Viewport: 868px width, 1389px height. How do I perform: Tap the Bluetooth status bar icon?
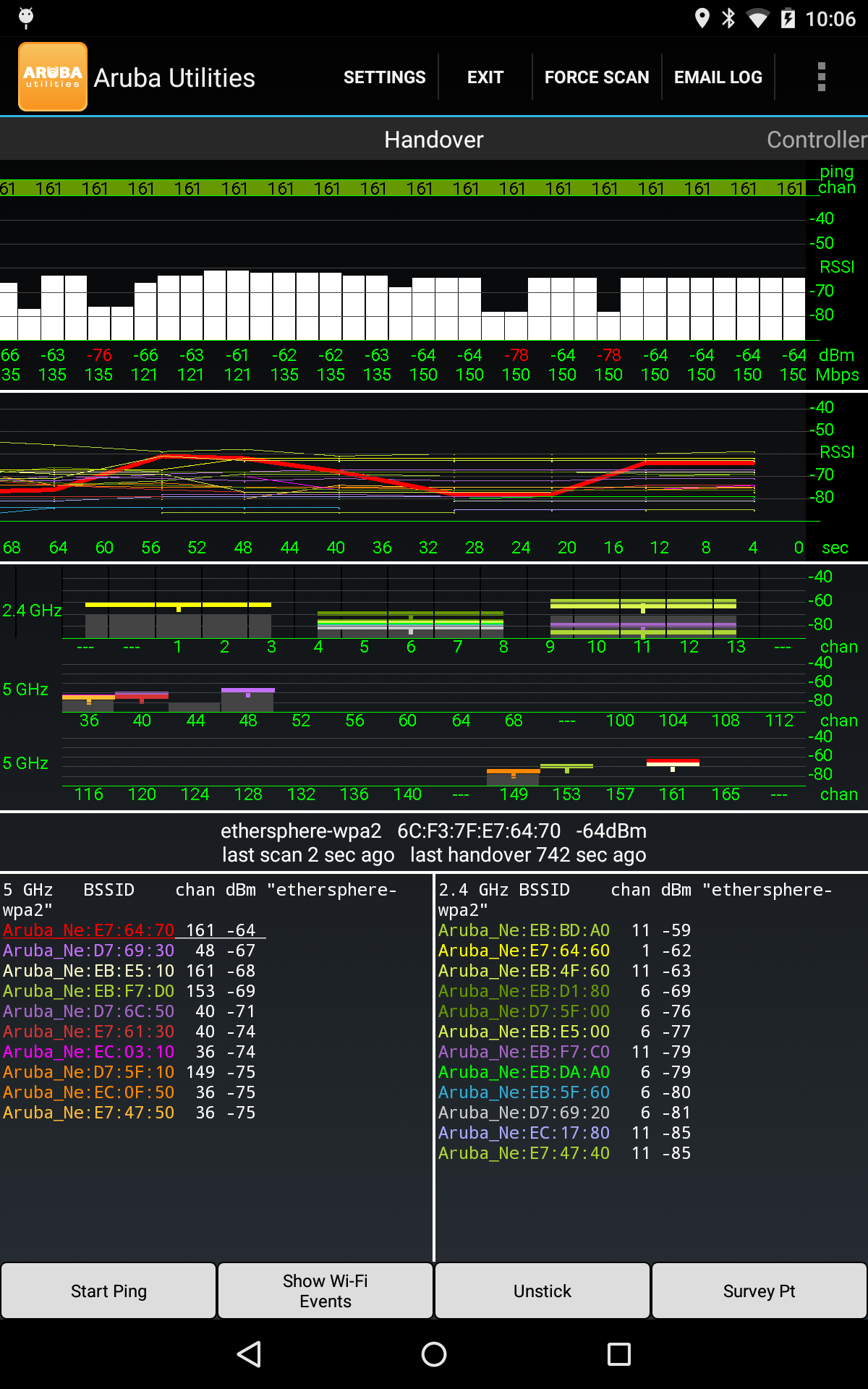728,18
